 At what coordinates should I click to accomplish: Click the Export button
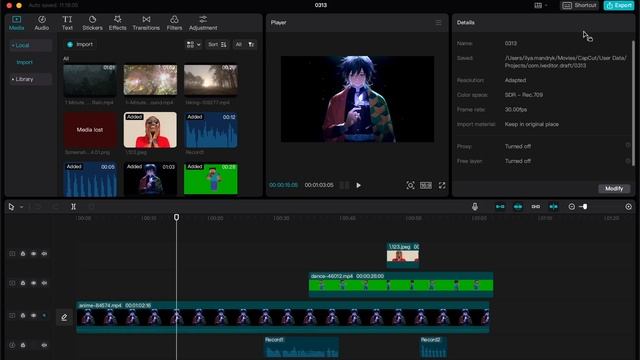(x=619, y=5)
